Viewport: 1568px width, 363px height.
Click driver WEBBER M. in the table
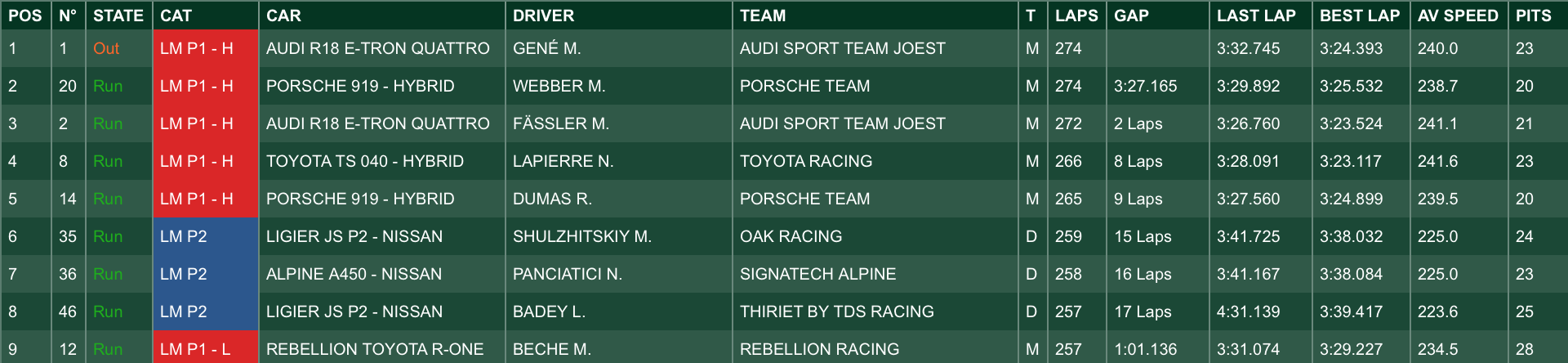(x=559, y=86)
